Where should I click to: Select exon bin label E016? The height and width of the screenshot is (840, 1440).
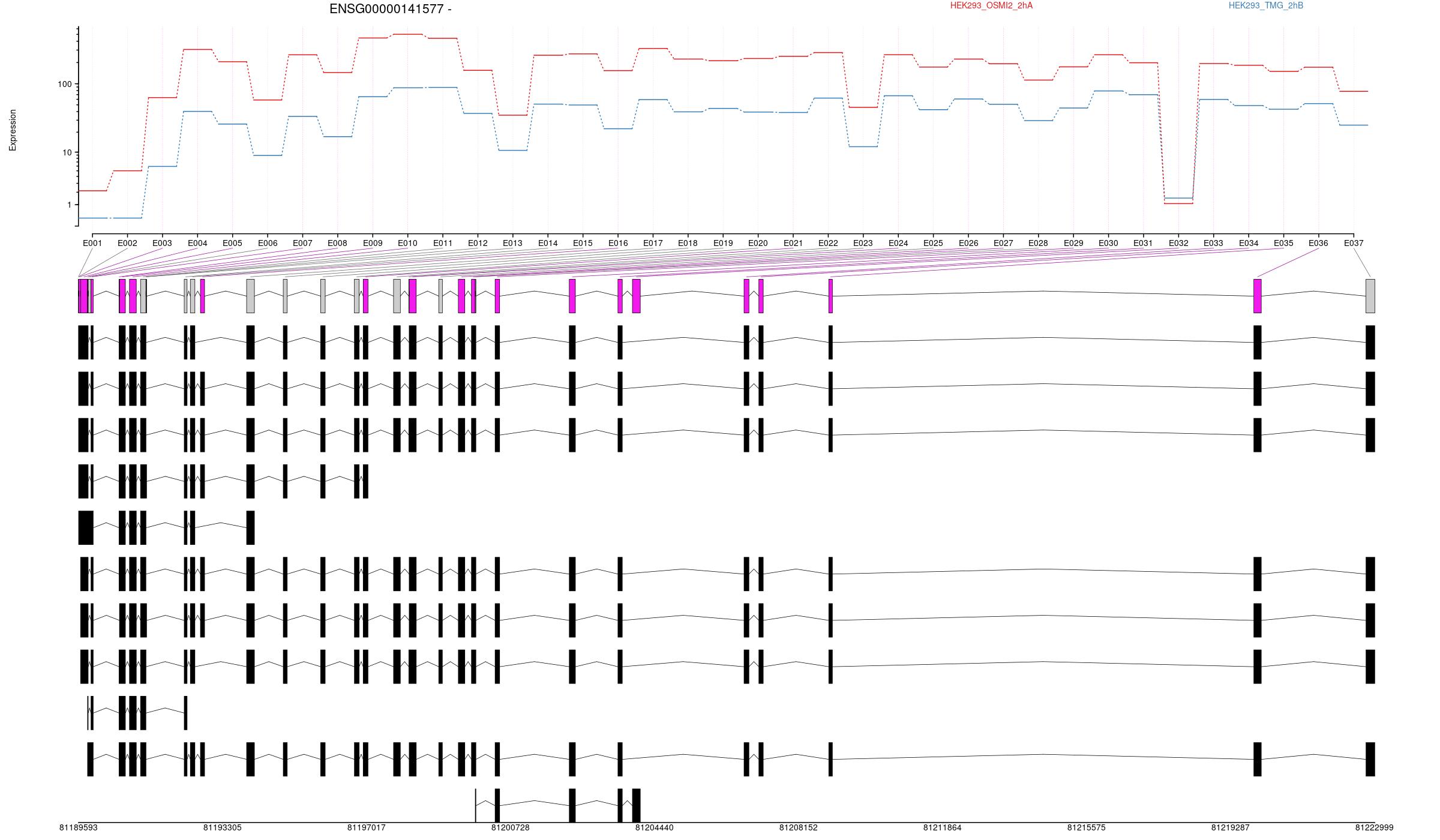tap(618, 243)
